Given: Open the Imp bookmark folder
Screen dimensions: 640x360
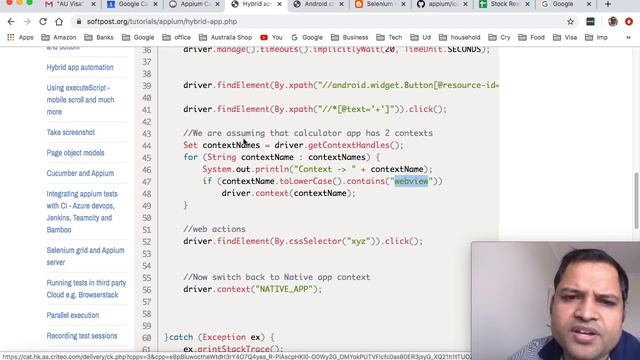Looking at the screenshot, I should (x=596, y=37).
